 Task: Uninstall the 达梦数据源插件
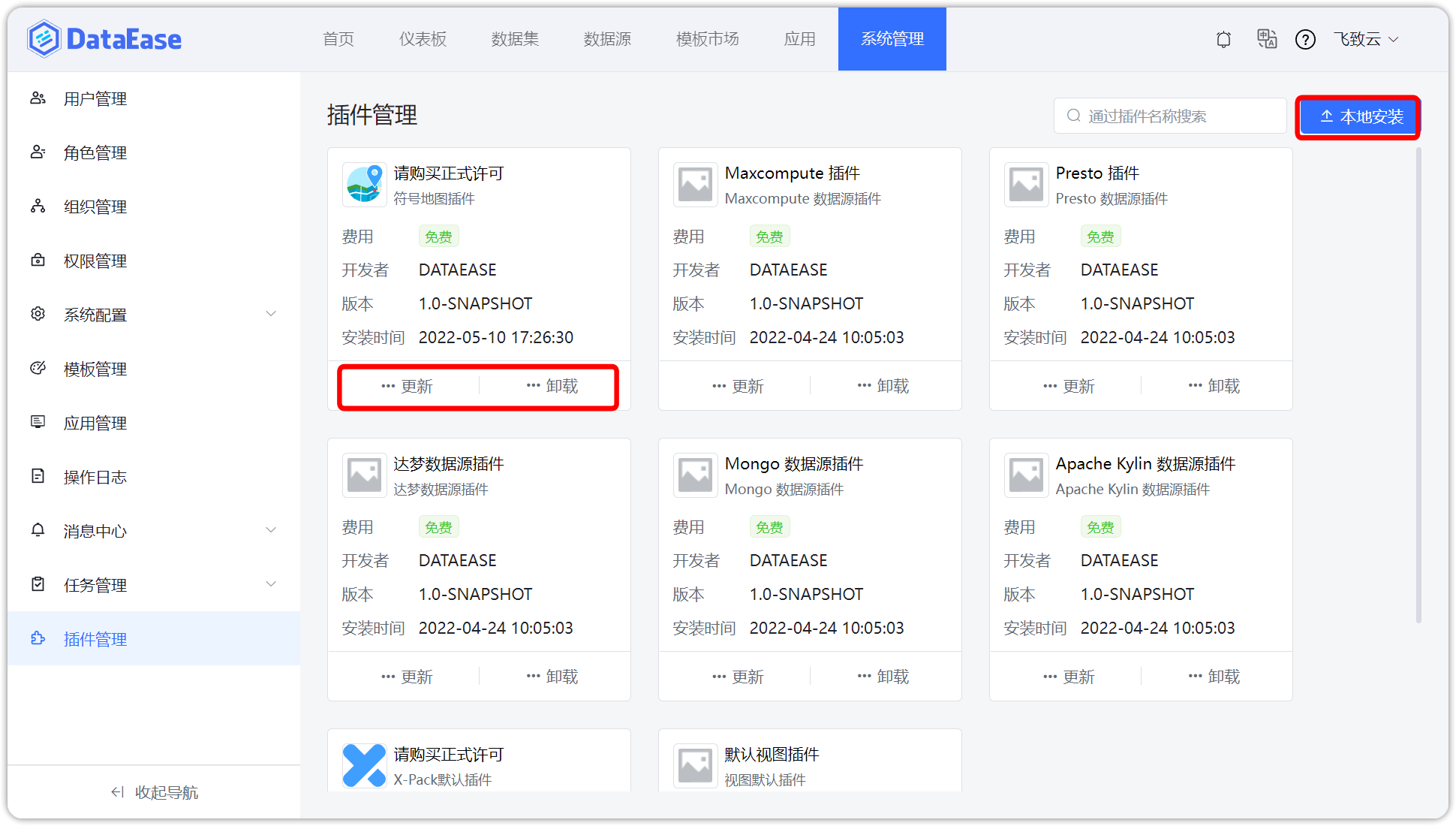coord(552,677)
